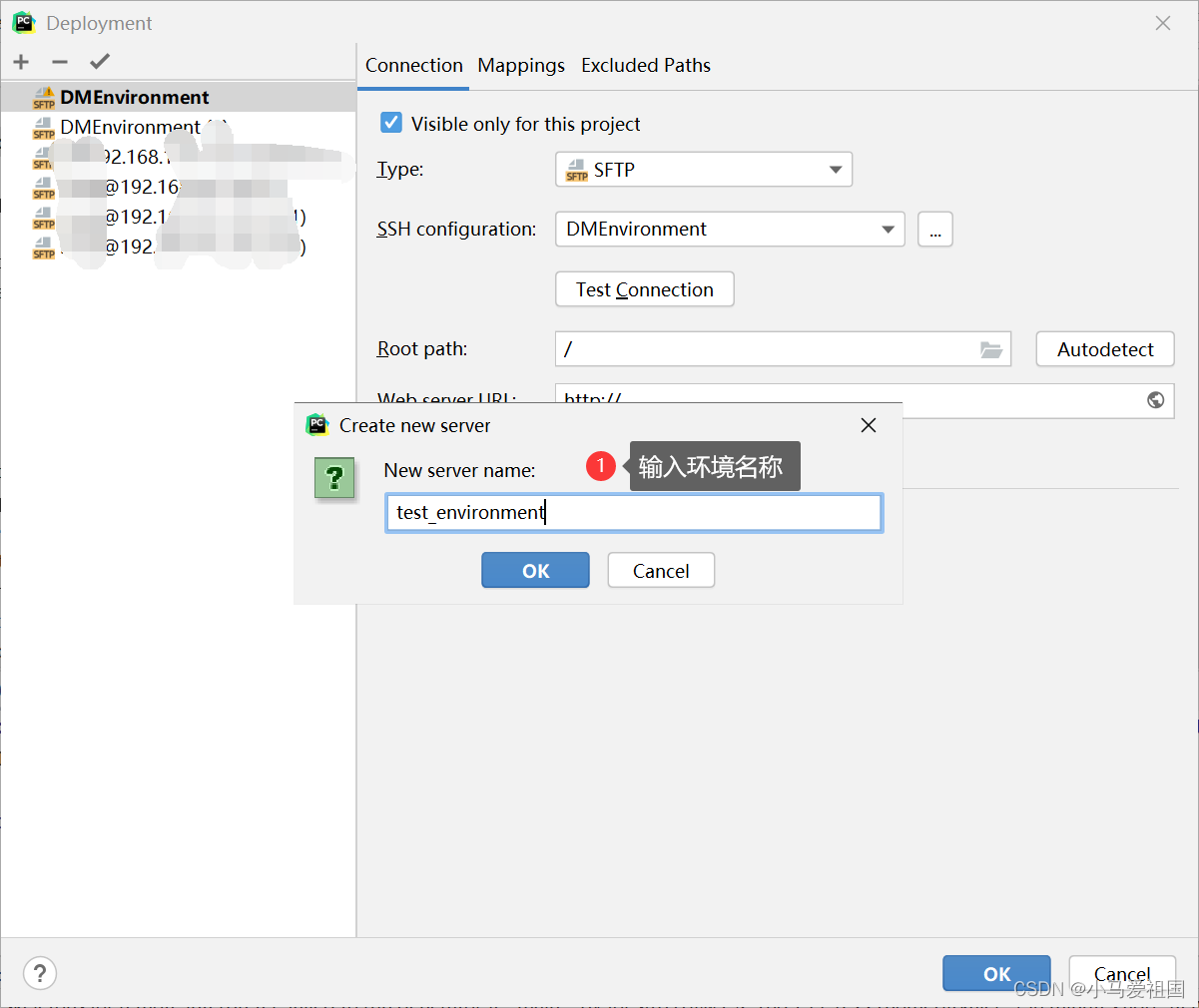The width and height of the screenshot is (1199, 1008).
Task: Click the remove server minus icon
Action: (60, 62)
